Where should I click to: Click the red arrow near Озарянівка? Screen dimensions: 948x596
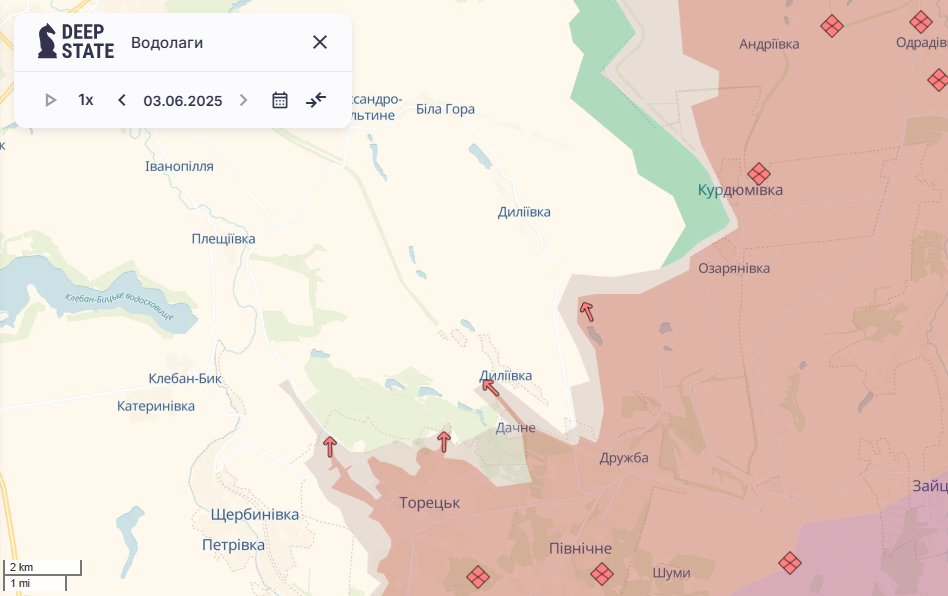tap(587, 312)
